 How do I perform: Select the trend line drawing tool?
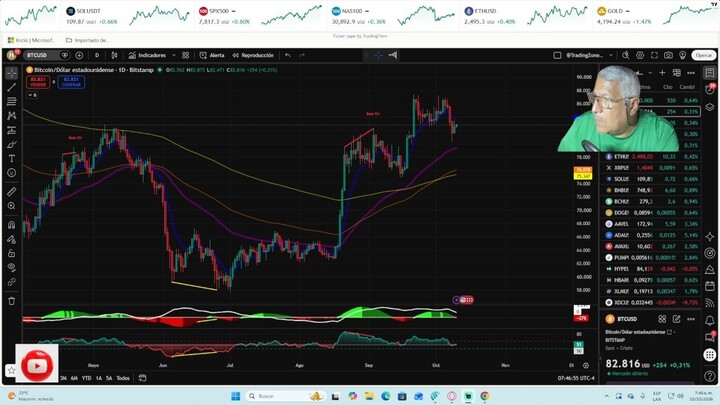[11, 87]
